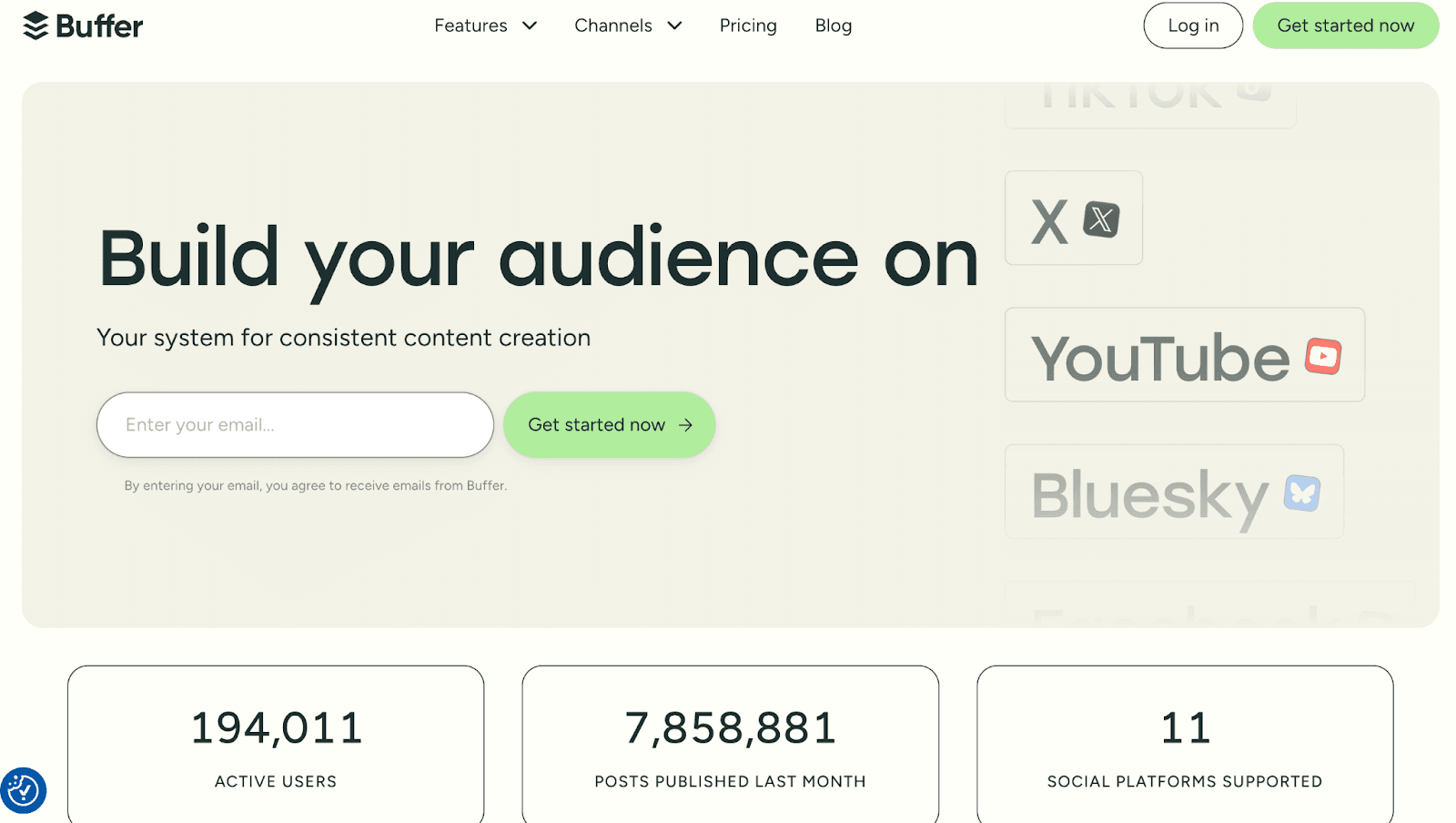This screenshot has width=1456, height=823.
Task: Click the Bluesky butterfly icon
Action: 1302,493
